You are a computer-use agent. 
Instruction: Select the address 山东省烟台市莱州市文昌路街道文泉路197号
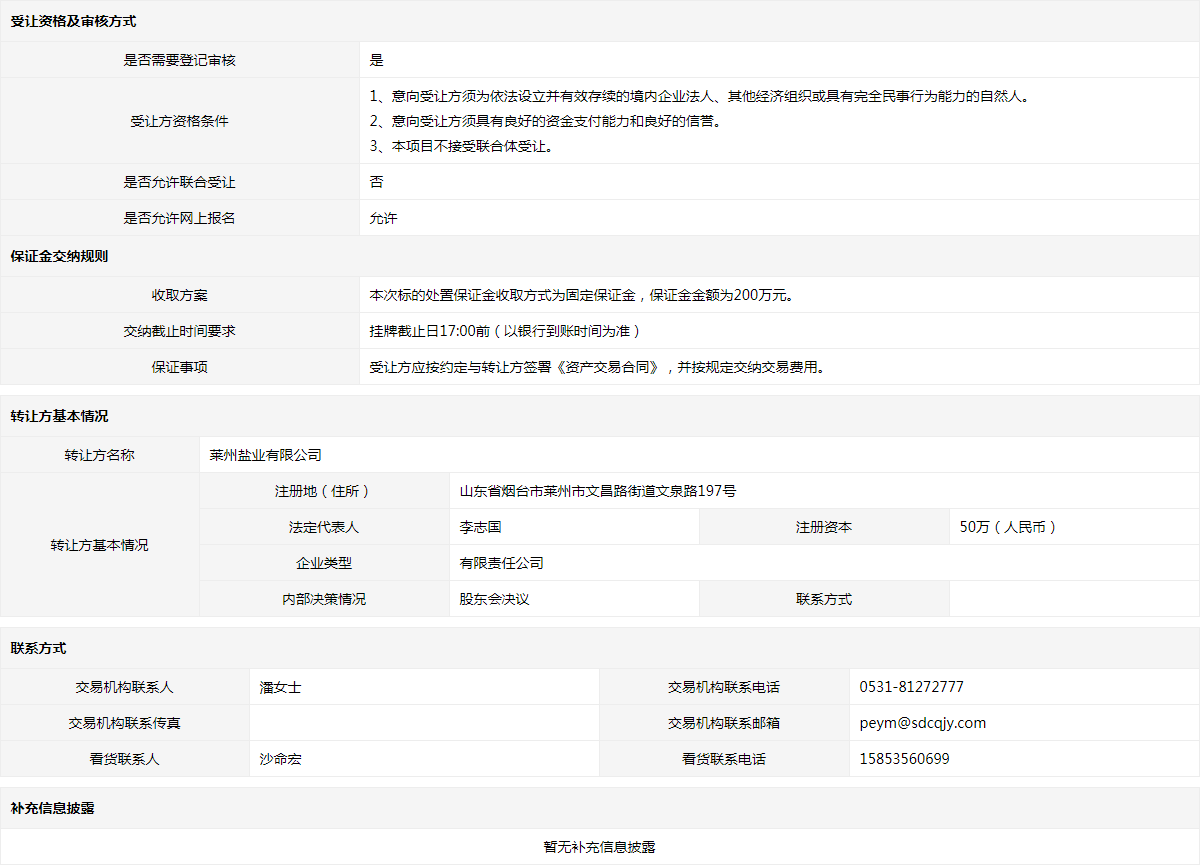(598, 491)
